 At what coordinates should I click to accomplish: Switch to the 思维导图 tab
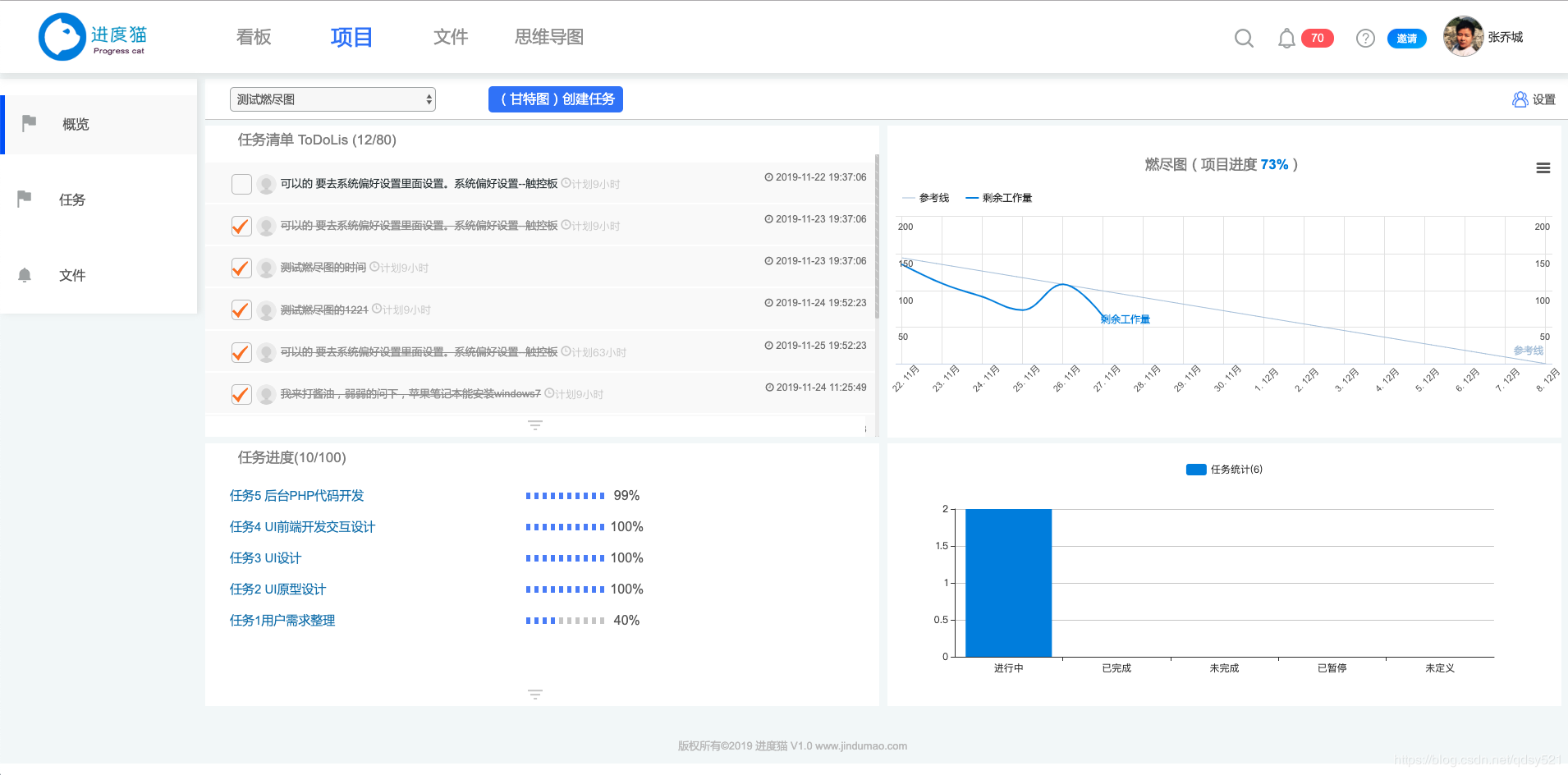549,37
